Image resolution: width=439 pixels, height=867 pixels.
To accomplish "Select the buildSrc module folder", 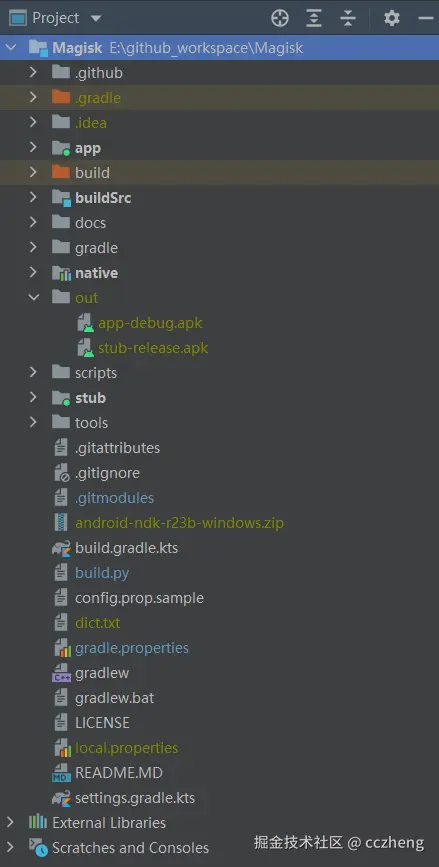I will pyautogui.click(x=103, y=197).
